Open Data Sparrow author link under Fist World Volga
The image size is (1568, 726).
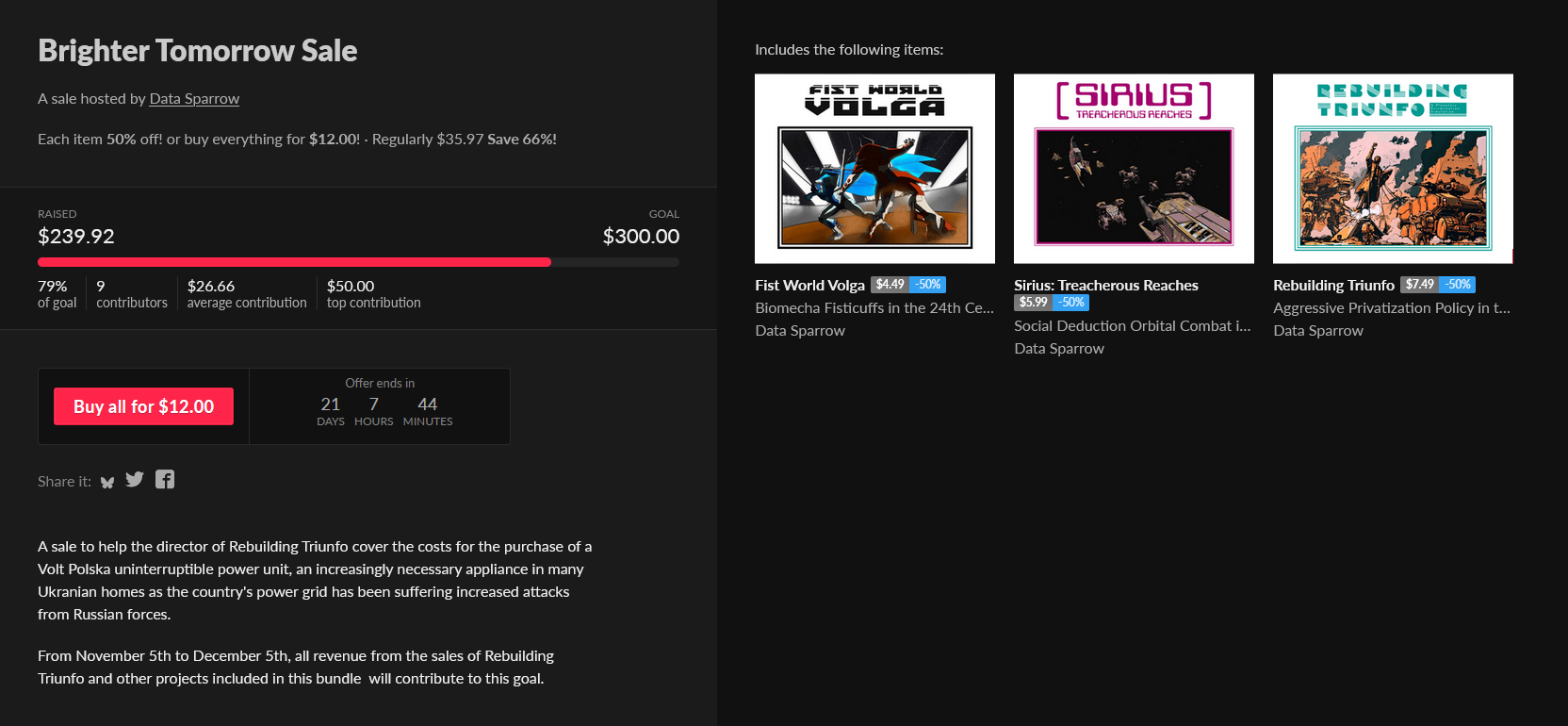pyautogui.click(x=800, y=331)
